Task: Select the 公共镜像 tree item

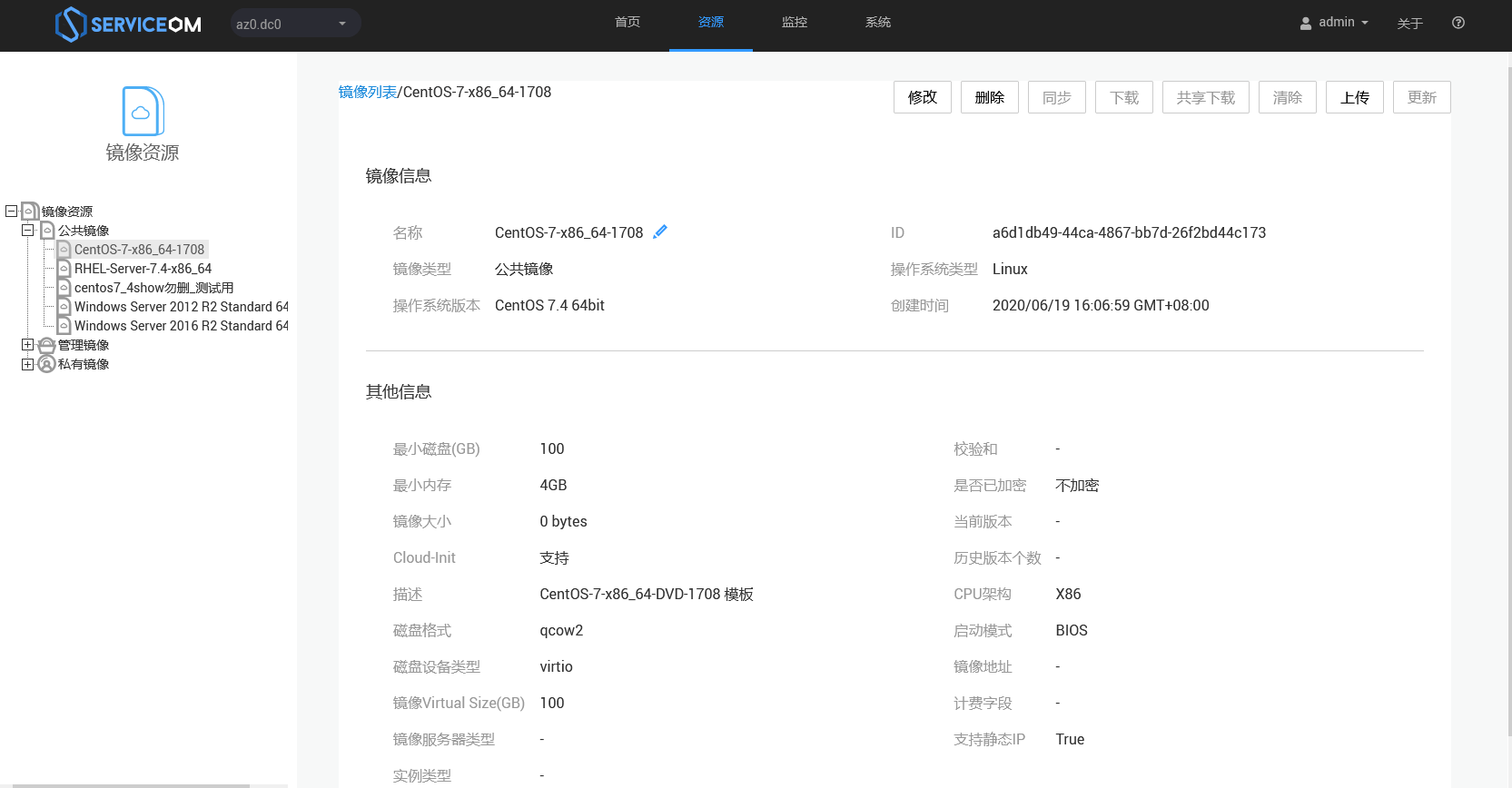Action: point(84,231)
